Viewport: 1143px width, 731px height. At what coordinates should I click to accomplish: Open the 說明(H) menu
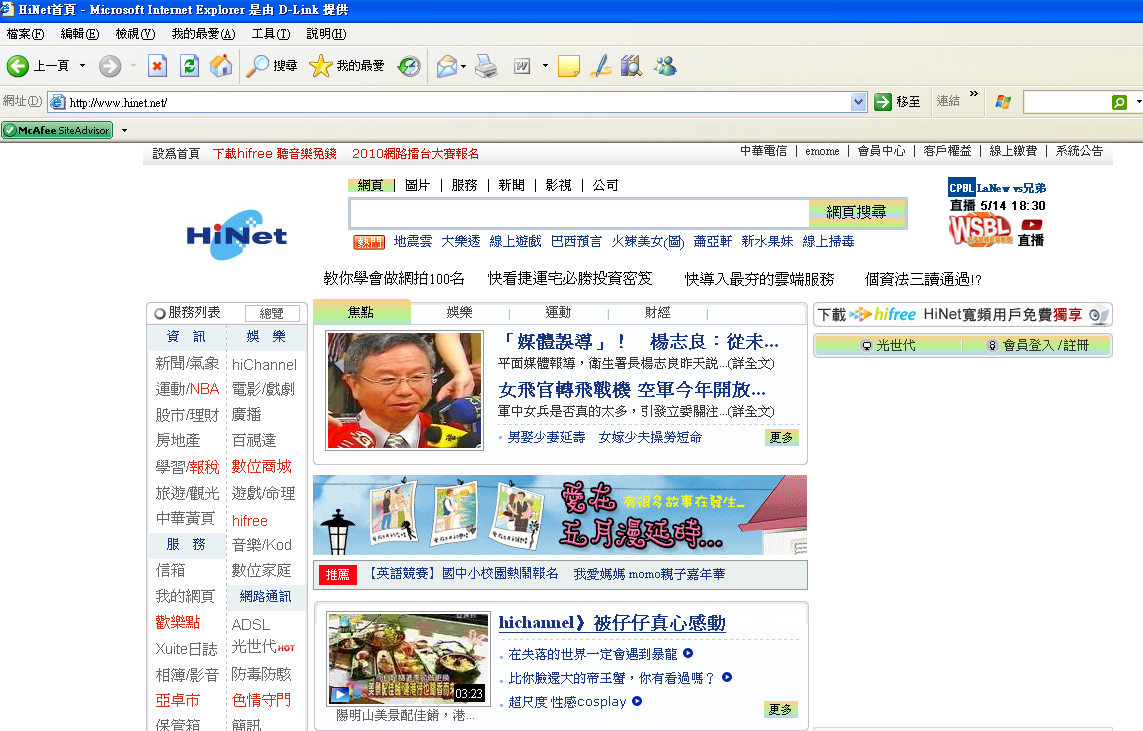pyautogui.click(x=327, y=34)
